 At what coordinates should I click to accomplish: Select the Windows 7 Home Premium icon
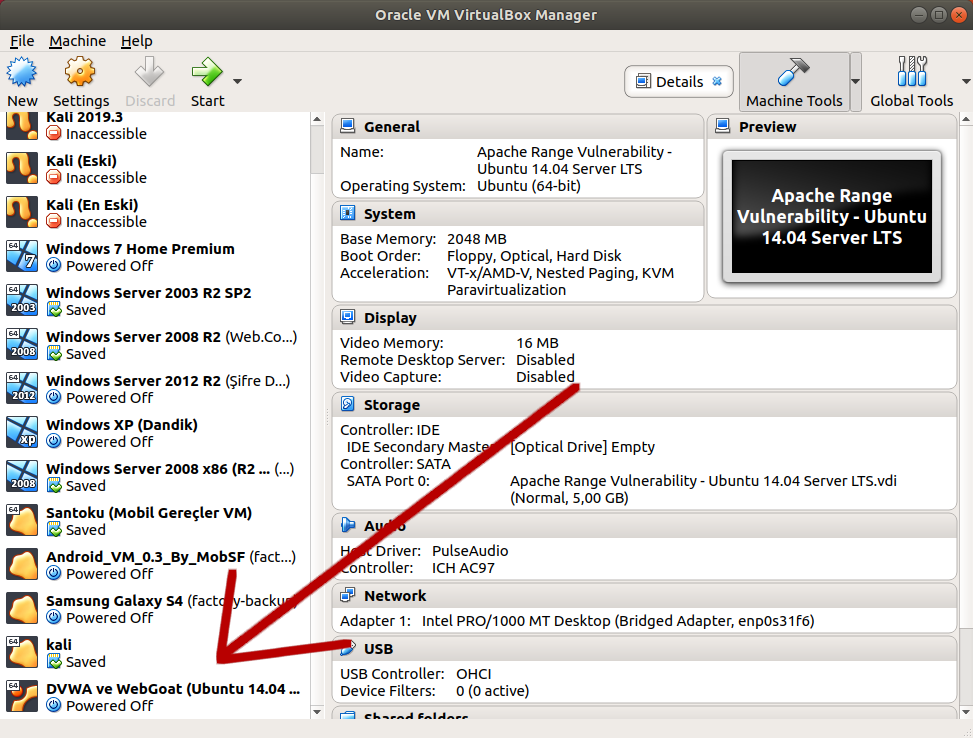(22, 257)
